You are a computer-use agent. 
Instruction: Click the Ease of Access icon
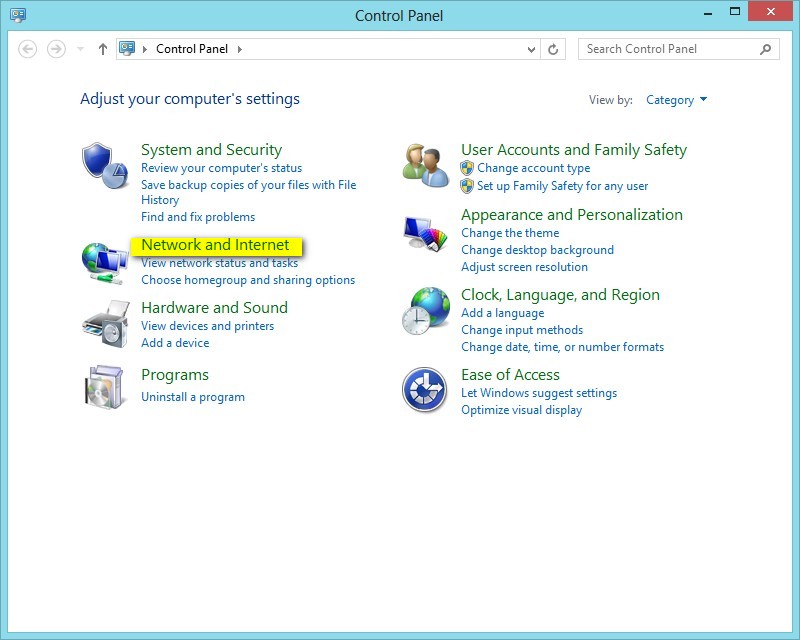coord(424,390)
